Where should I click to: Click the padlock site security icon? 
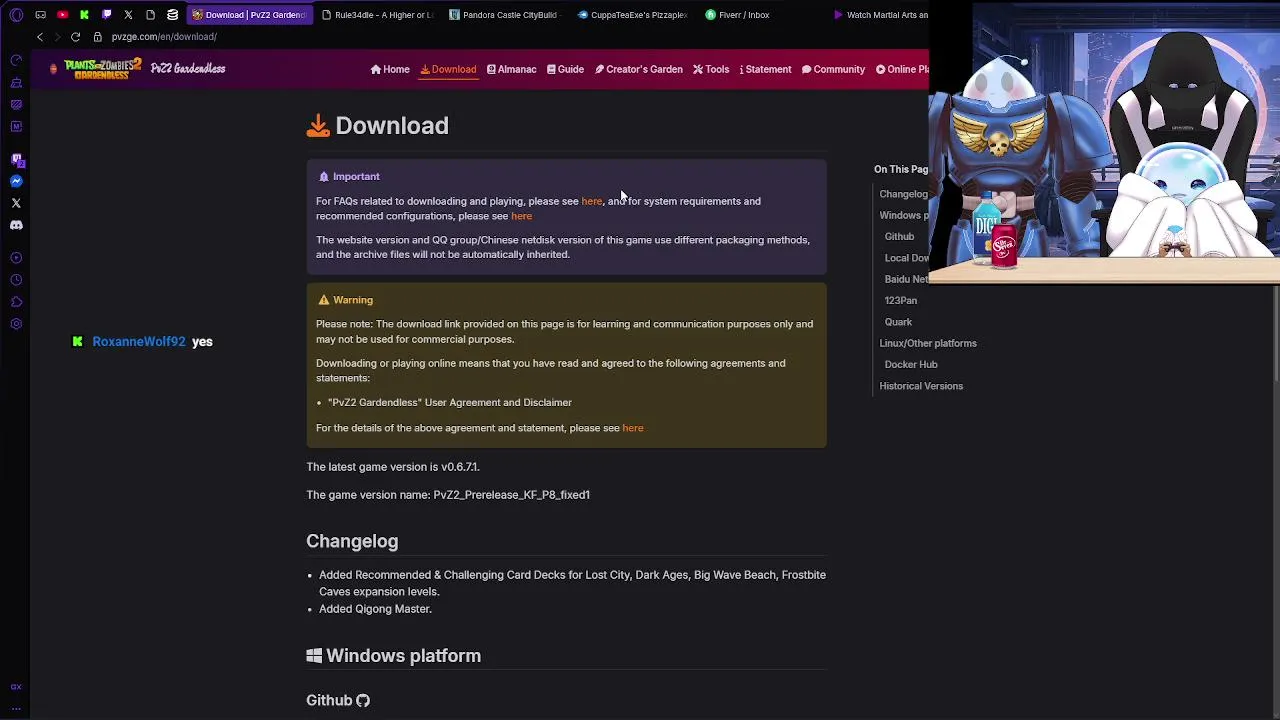[x=97, y=37]
